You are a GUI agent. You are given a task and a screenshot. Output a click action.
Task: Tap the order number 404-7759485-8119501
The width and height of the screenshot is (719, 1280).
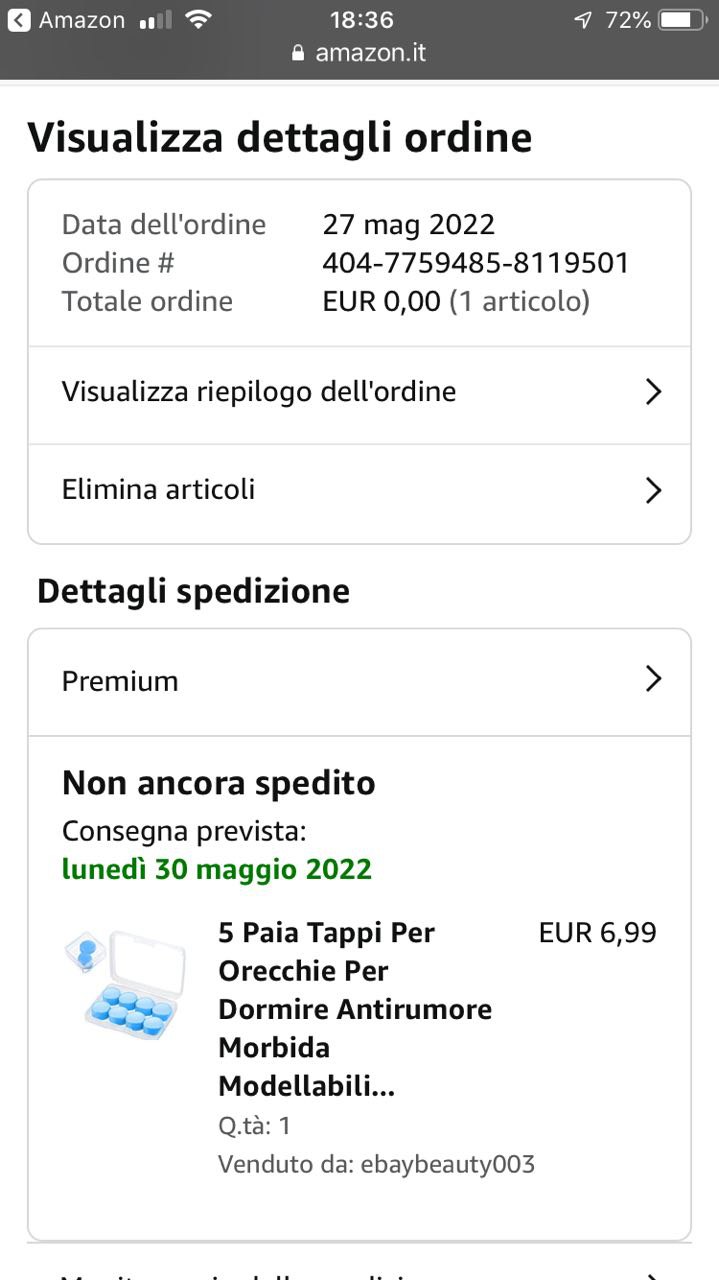tap(476, 263)
